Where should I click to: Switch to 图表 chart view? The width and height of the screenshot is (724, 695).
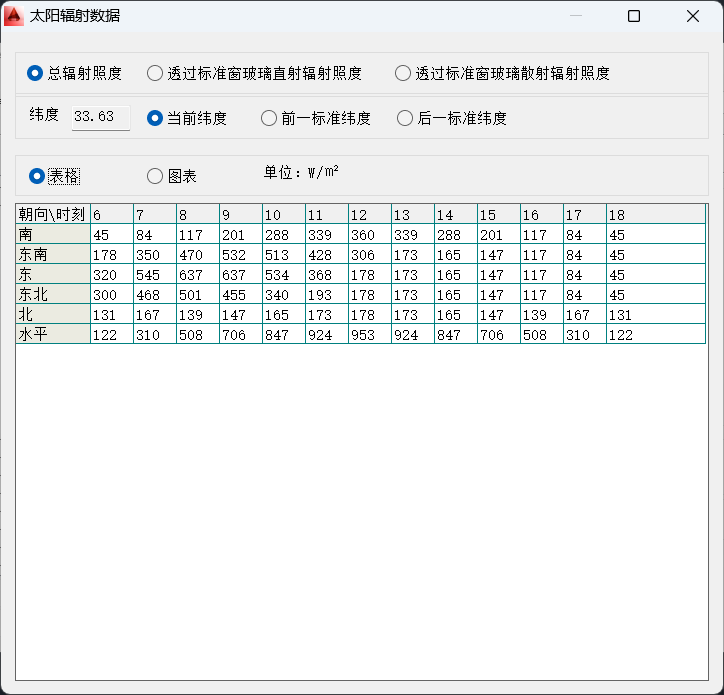point(155,176)
